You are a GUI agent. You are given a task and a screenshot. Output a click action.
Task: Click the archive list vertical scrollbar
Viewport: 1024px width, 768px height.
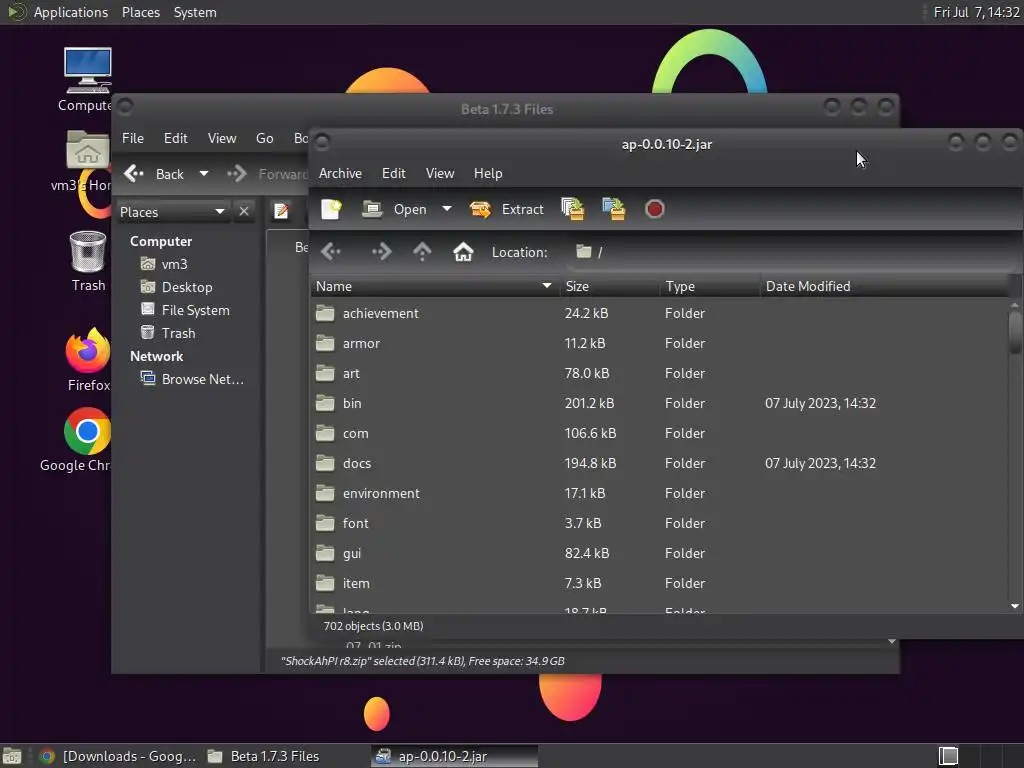1015,332
